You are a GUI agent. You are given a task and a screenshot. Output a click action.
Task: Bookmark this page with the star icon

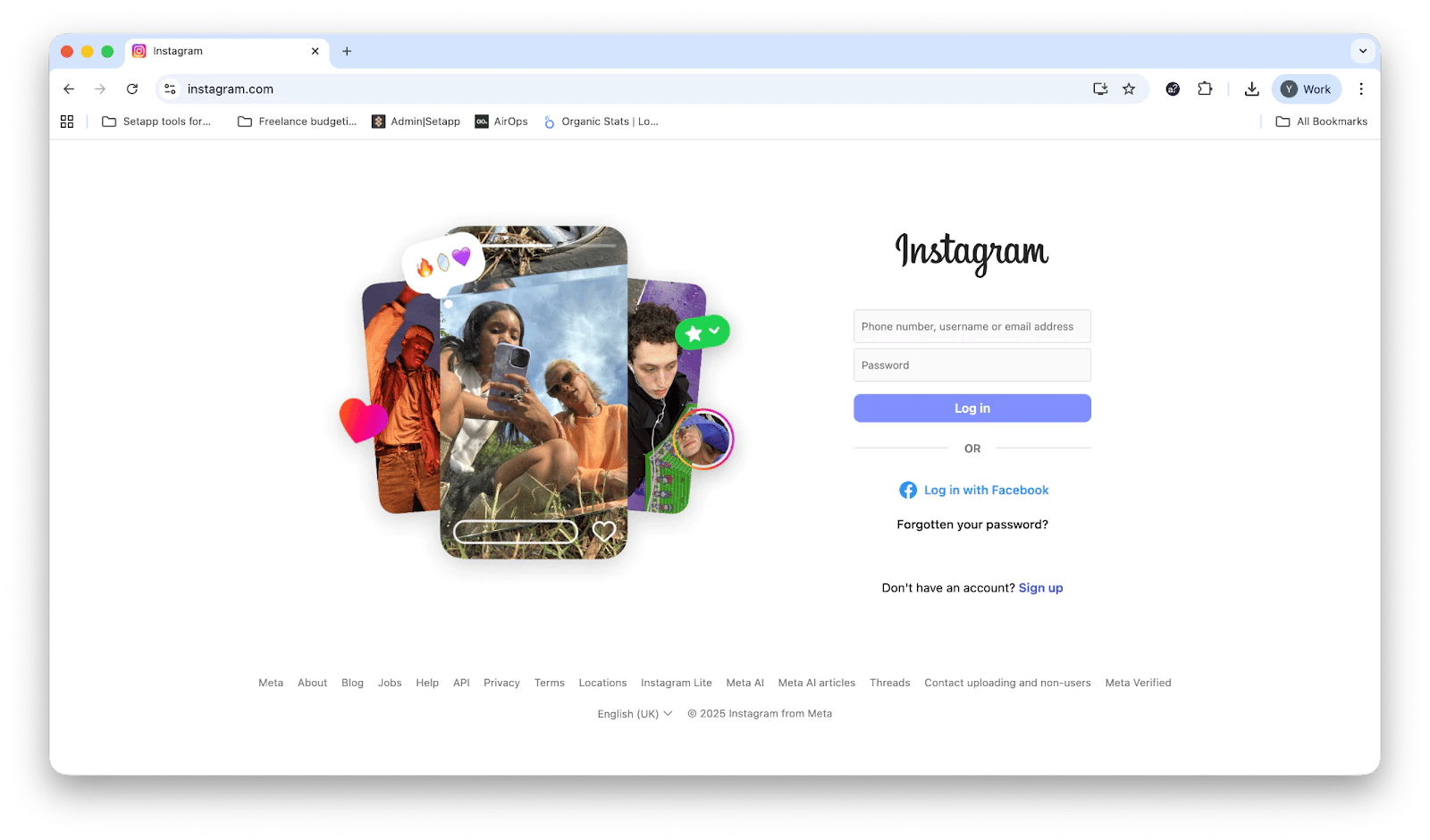1129,89
